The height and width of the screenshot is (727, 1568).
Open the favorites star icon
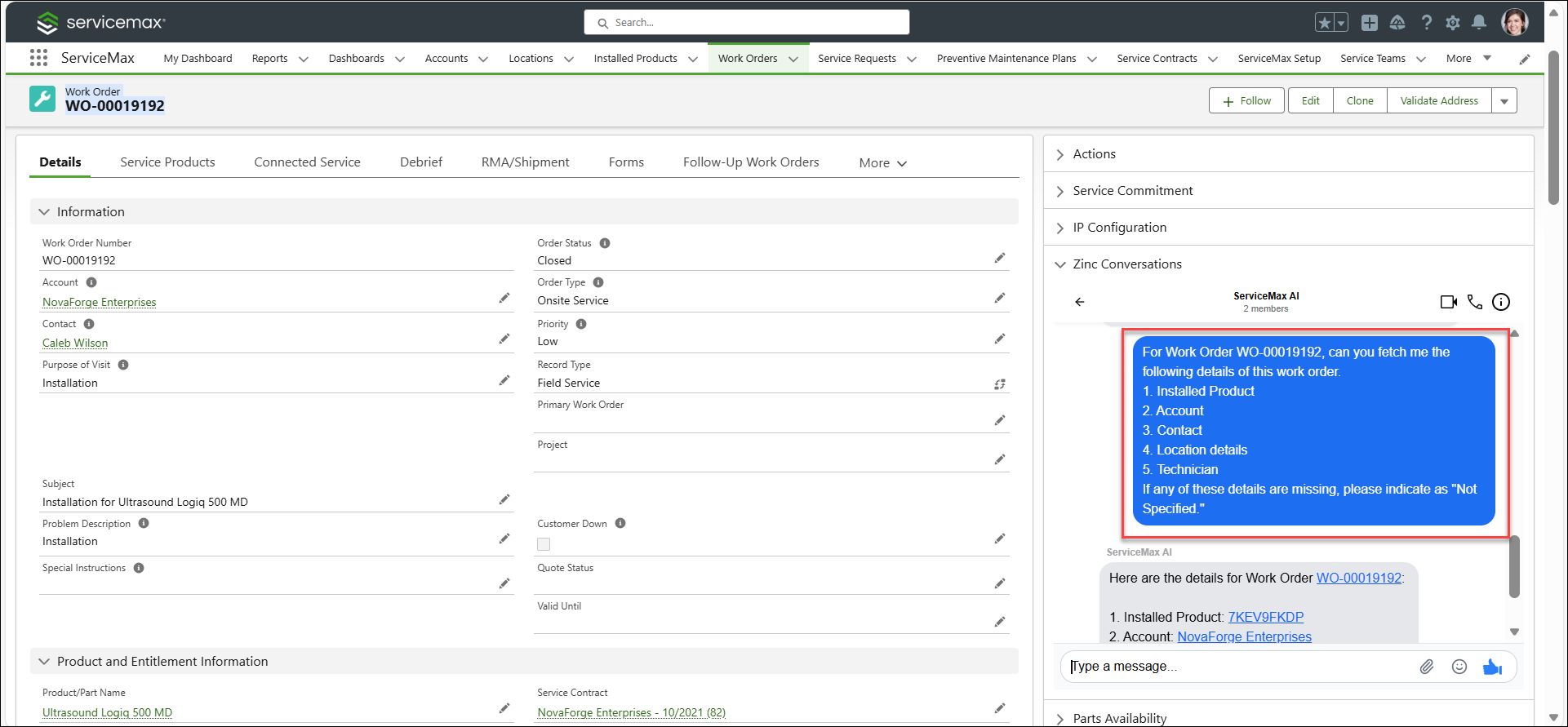(x=1324, y=23)
